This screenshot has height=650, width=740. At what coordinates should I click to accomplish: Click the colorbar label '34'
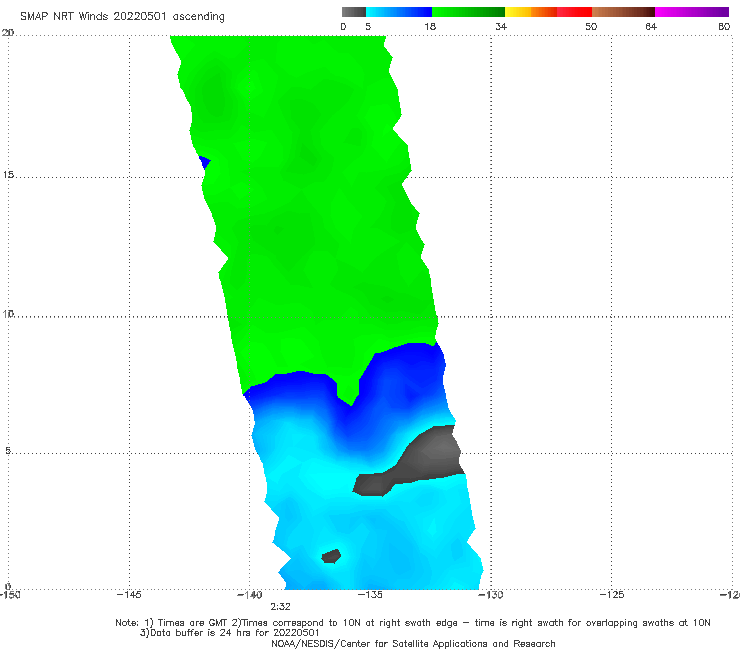(501, 26)
